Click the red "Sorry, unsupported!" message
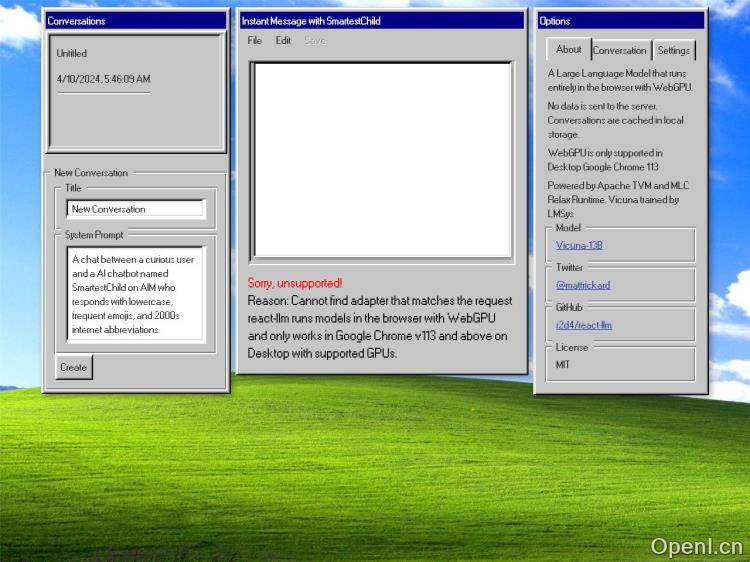The image size is (750, 562). tap(295, 283)
